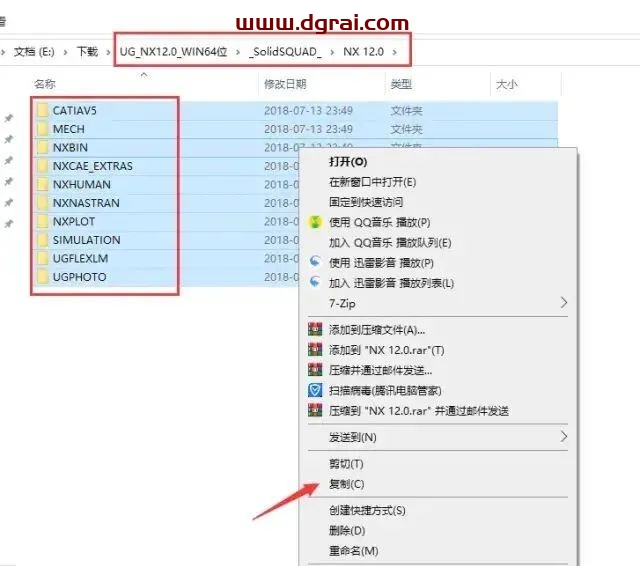
Task: Click WinRAR icon beside 压缩并通过邮件发送
Action: coord(315,370)
